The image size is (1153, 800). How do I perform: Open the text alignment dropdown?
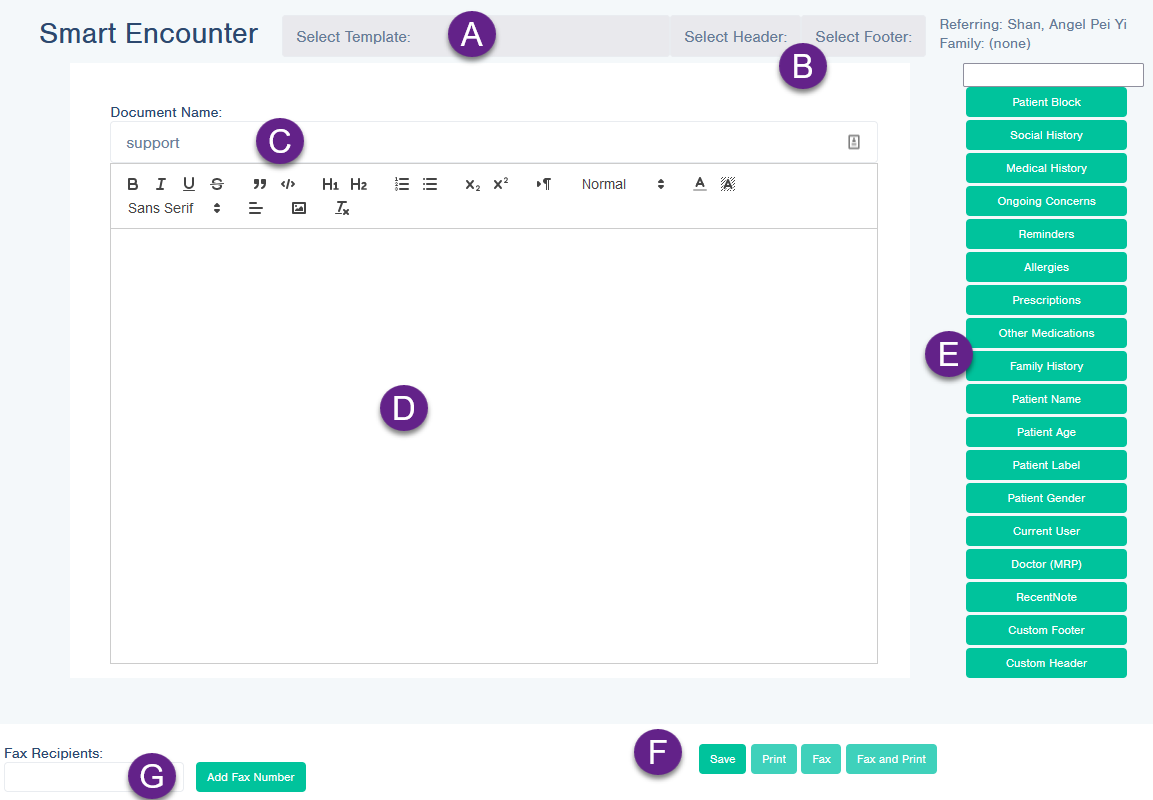point(256,208)
